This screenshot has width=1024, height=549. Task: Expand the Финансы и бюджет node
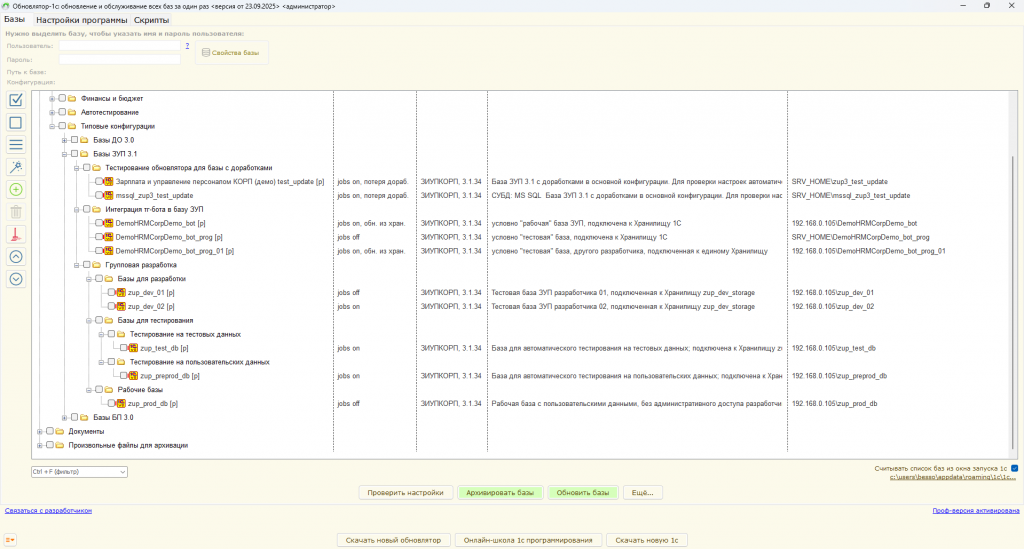[52, 99]
